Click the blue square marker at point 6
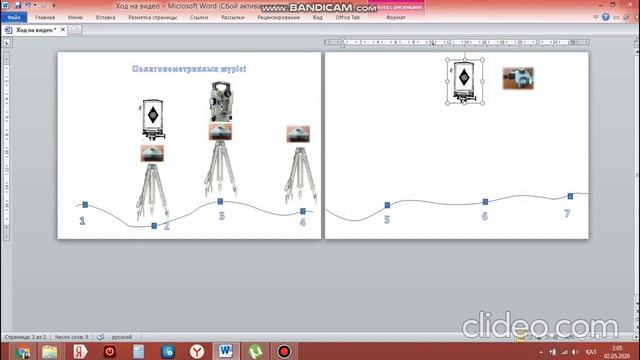This screenshot has height=360, width=640. 485,202
